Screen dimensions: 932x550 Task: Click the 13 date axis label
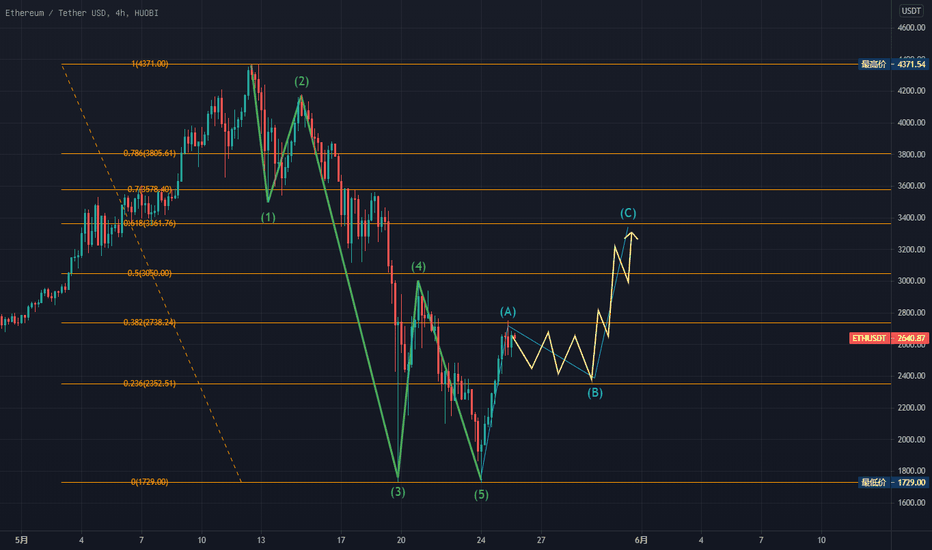tap(261, 540)
